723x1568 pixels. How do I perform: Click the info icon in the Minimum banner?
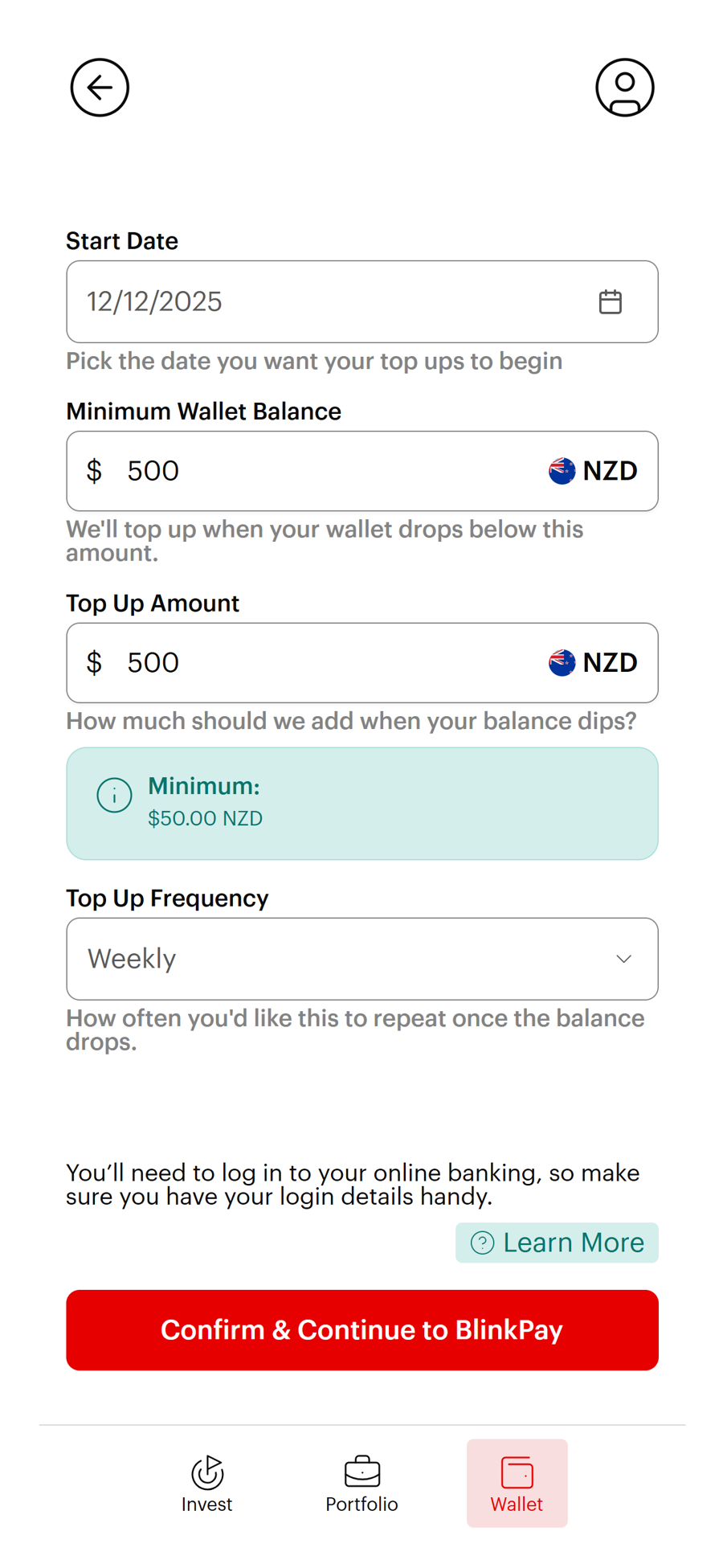point(114,795)
